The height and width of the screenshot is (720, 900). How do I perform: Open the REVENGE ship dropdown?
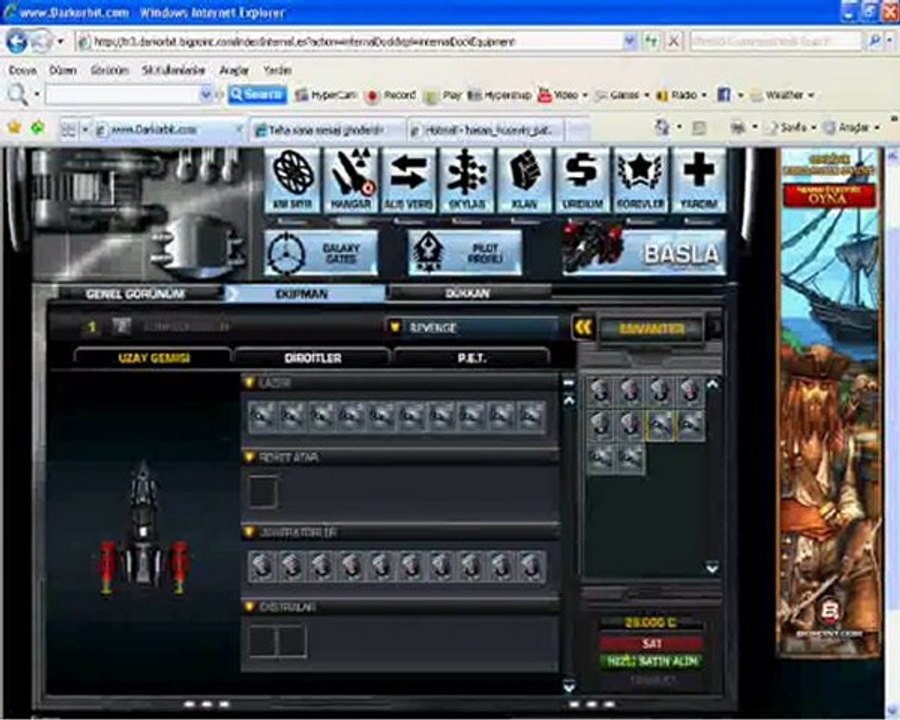(474, 327)
